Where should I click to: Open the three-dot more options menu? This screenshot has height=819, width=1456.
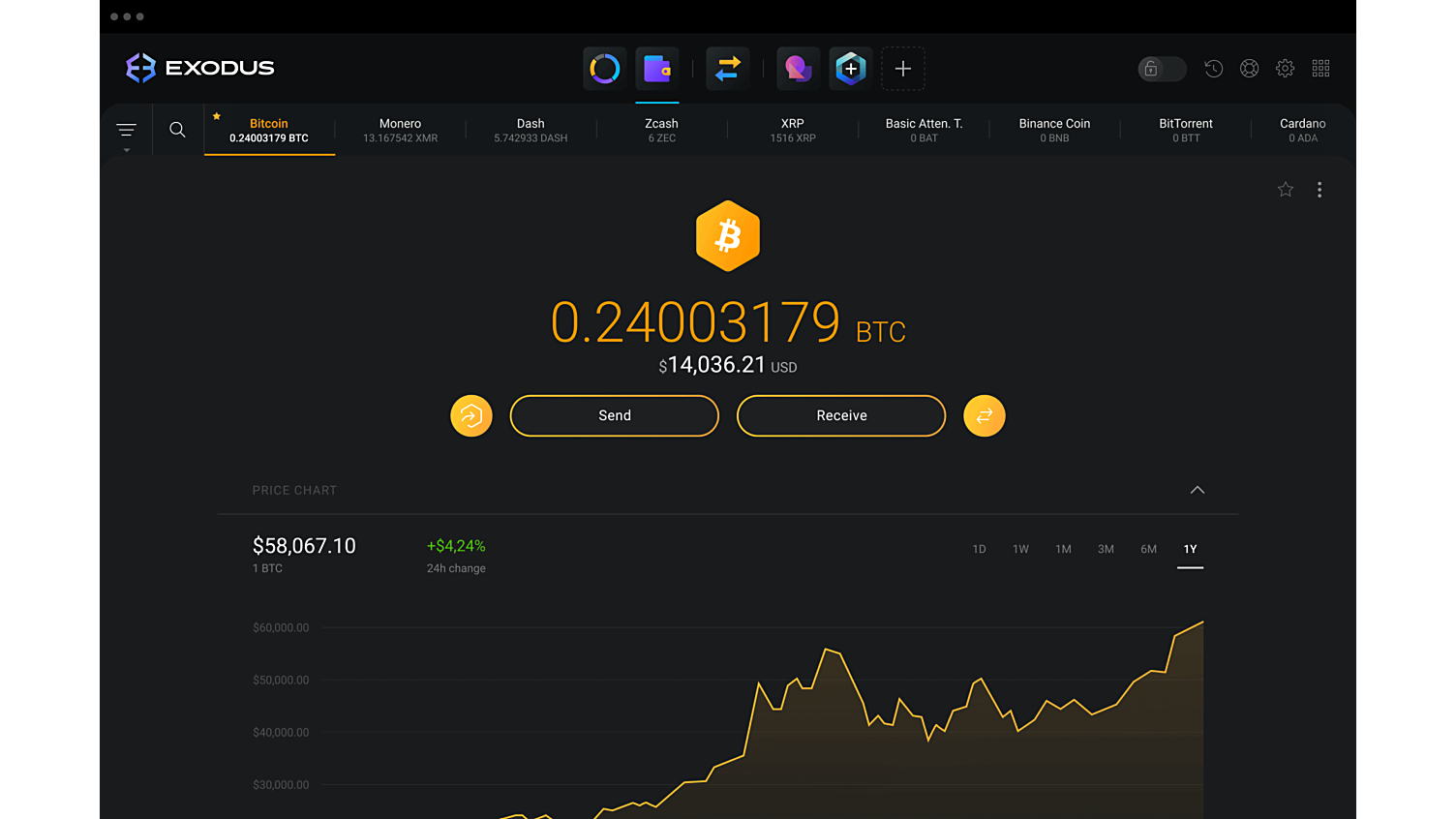[x=1319, y=190]
